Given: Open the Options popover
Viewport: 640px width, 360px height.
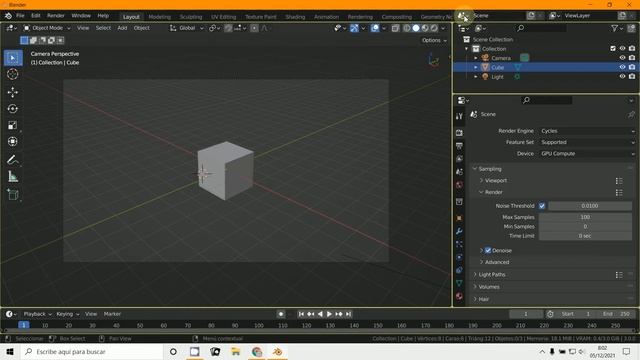Looking at the screenshot, I should click(x=434, y=40).
